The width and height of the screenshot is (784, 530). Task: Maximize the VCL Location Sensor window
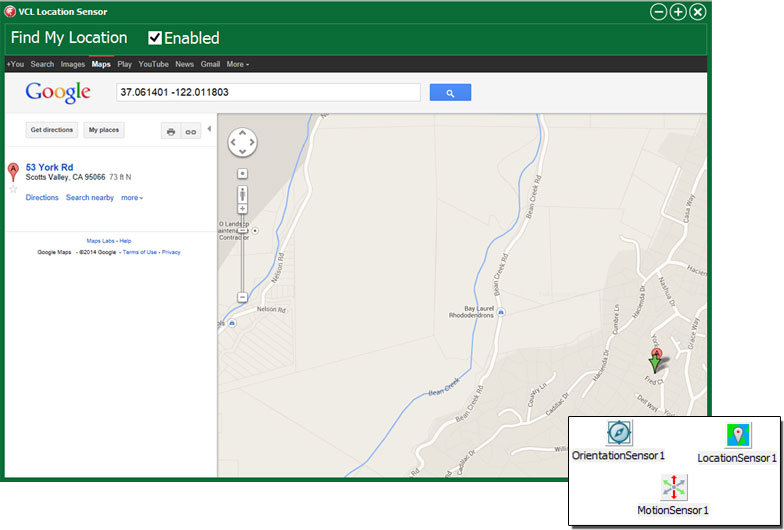tap(678, 12)
